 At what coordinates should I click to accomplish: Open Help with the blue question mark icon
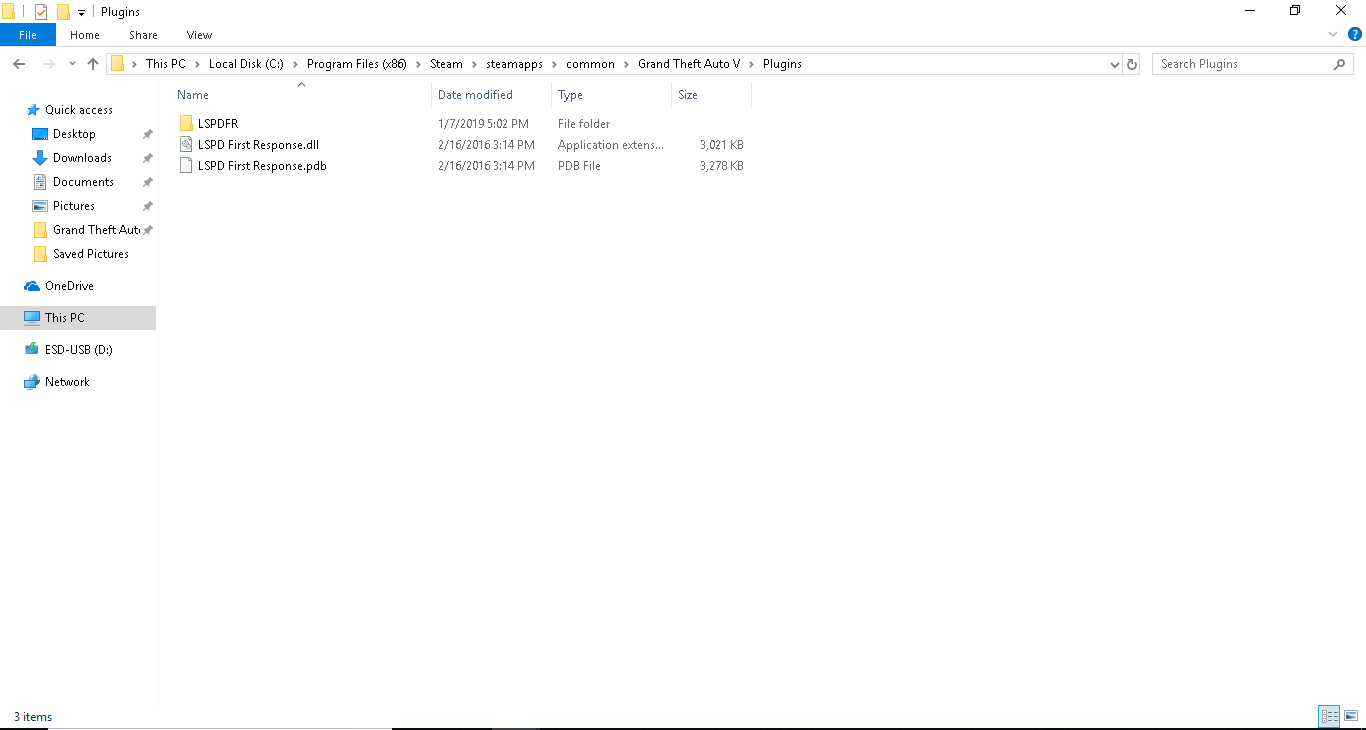(1355, 35)
